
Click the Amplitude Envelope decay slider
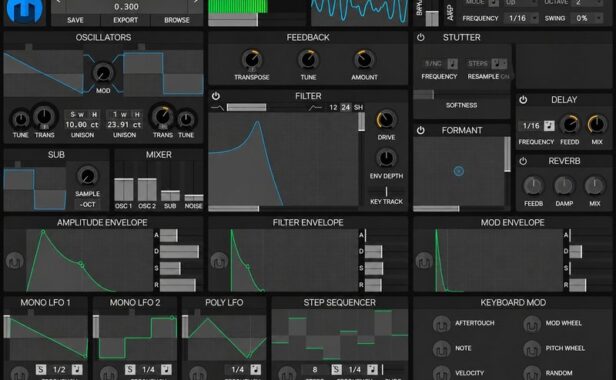(179, 251)
